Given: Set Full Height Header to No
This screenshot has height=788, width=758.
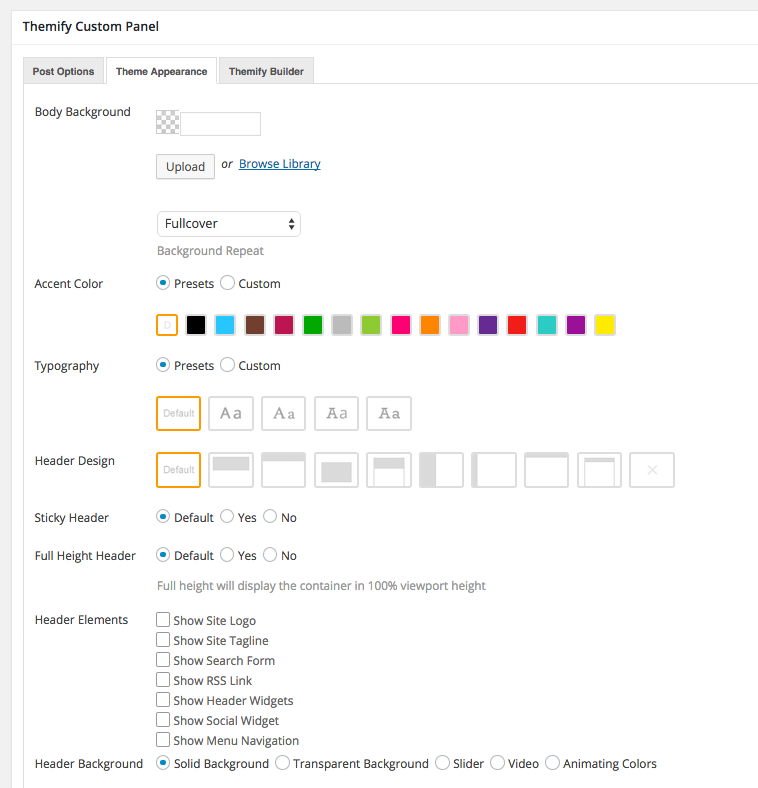Looking at the screenshot, I should (x=270, y=554).
